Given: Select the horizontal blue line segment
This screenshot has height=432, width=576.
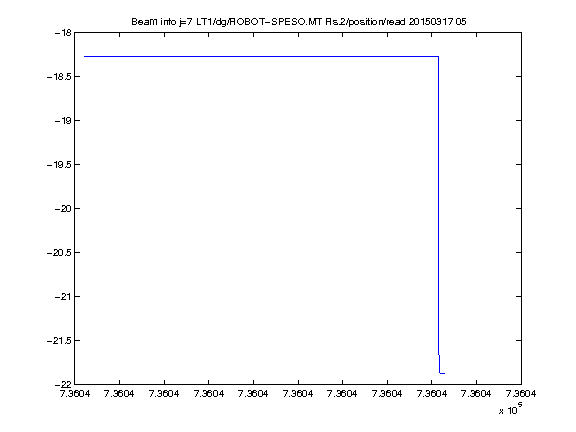Looking at the screenshot, I should 261,57.
